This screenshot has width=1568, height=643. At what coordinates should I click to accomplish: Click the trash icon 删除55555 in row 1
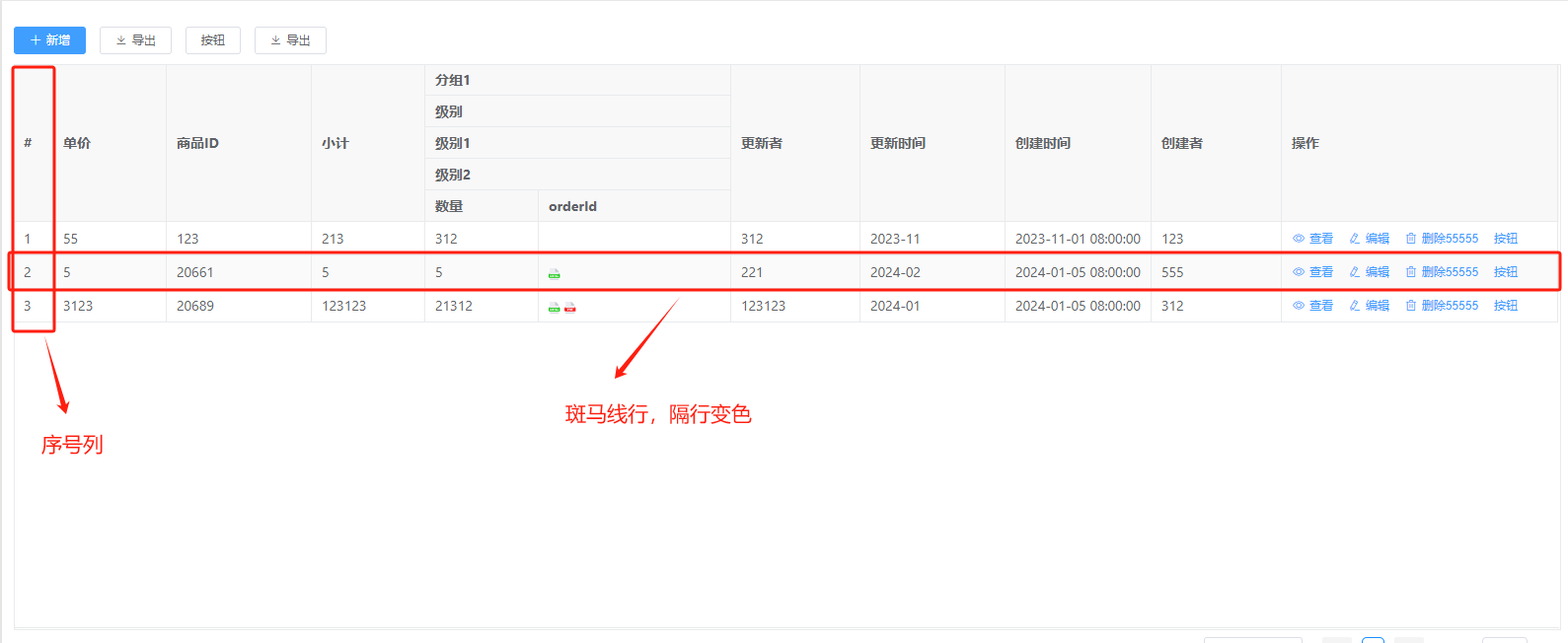tap(1411, 239)
